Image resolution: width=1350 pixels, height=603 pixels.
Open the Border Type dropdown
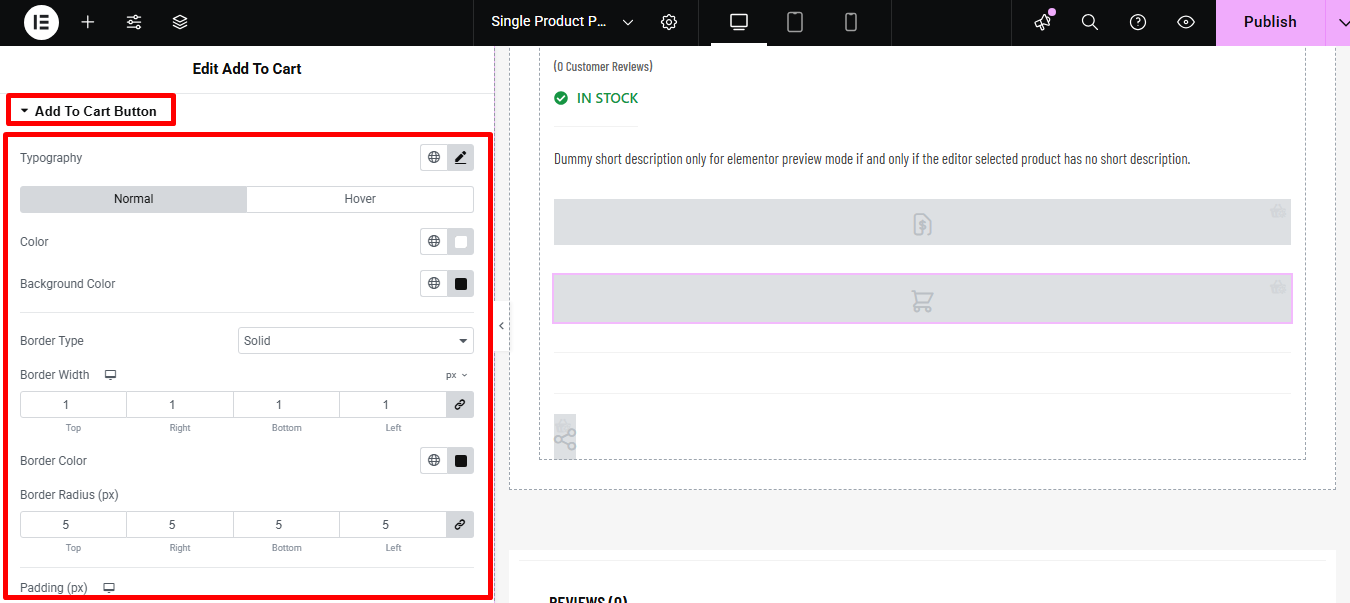(356, 341)
